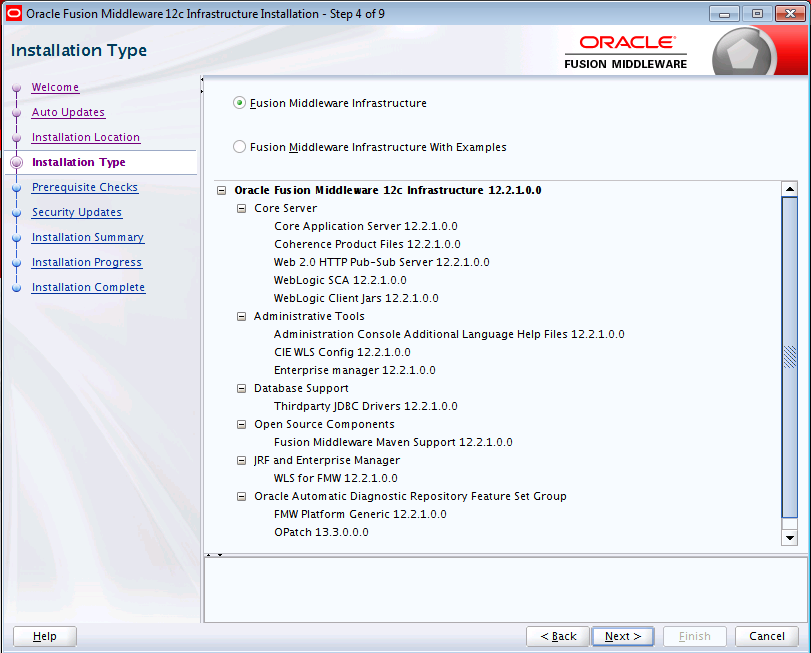Click the Security Updates step bullet icon
Image resolution: width=811 pixels, height=653 pixels.
(17, 212)
